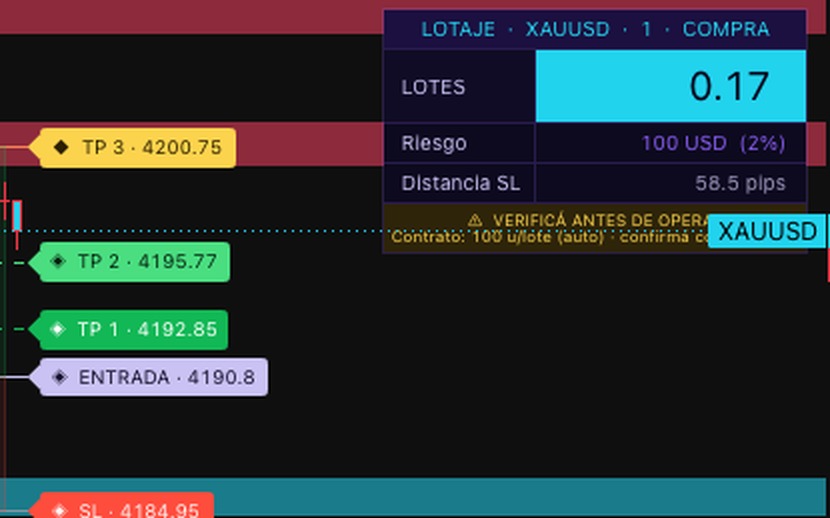The width and height of the screenshot is (830, 518).
Task: Click the warning triangle icon
Action: click(x=475, y=220)
